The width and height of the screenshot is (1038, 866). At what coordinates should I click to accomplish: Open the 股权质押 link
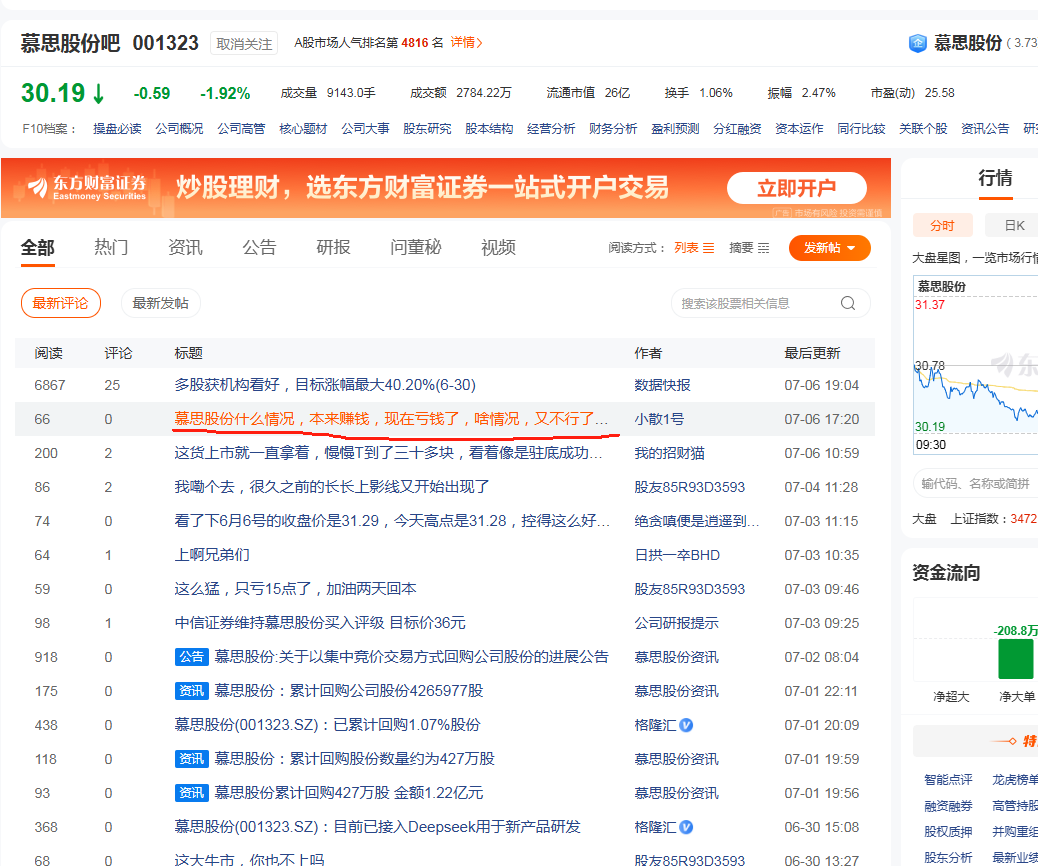948,832
